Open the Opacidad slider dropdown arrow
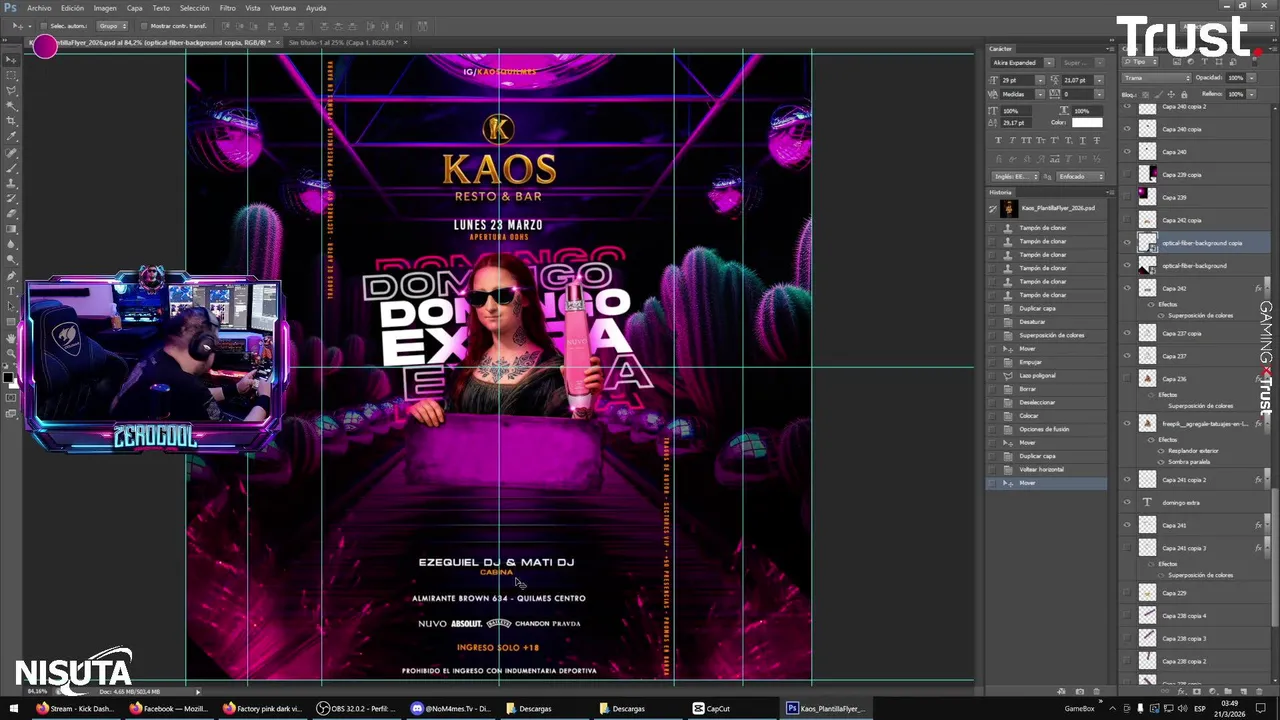The height and width of the screenshot is (720, 1280). pos(1252,78)
